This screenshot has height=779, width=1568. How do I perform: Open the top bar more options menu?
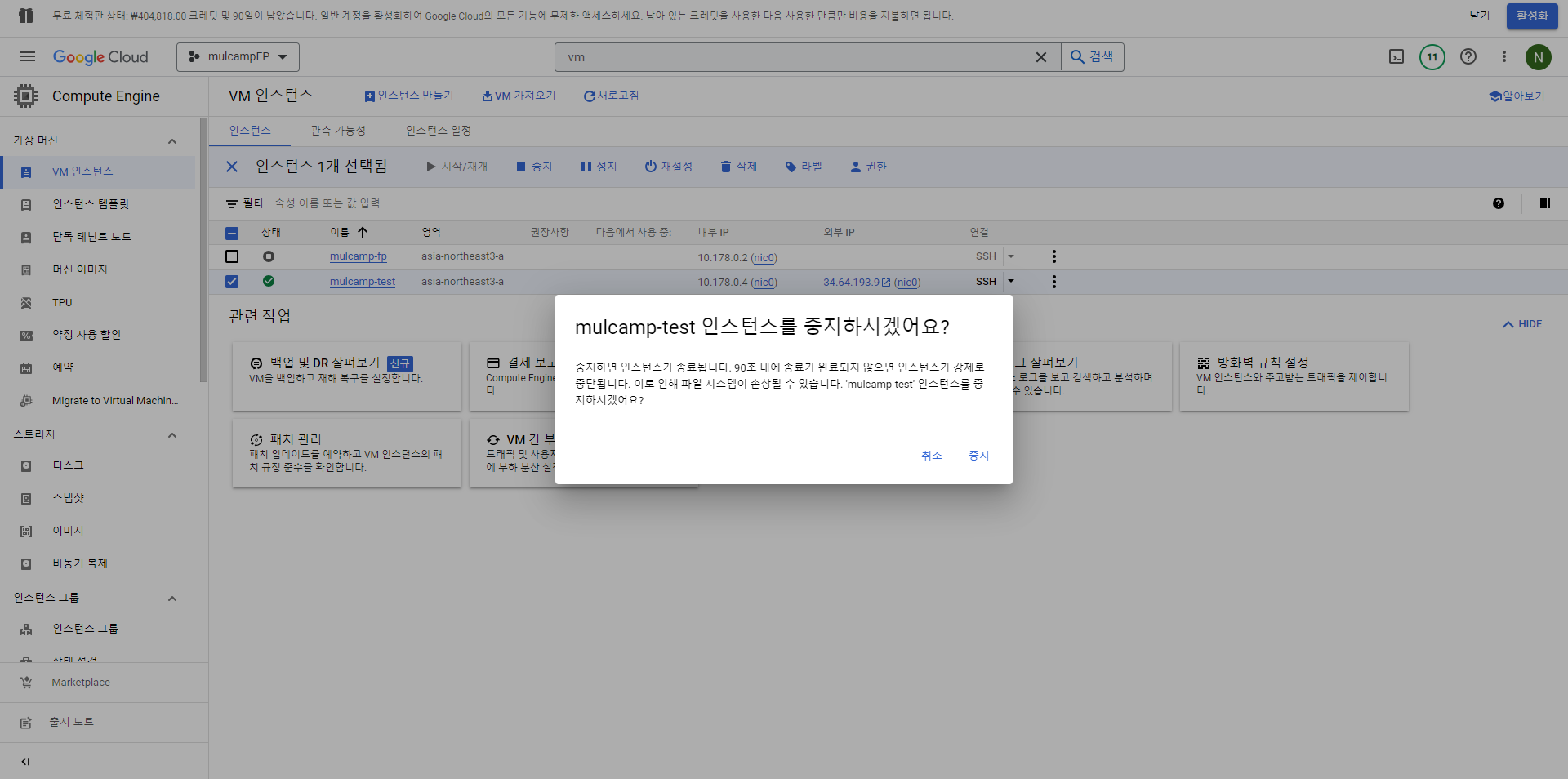(1504, 56)
